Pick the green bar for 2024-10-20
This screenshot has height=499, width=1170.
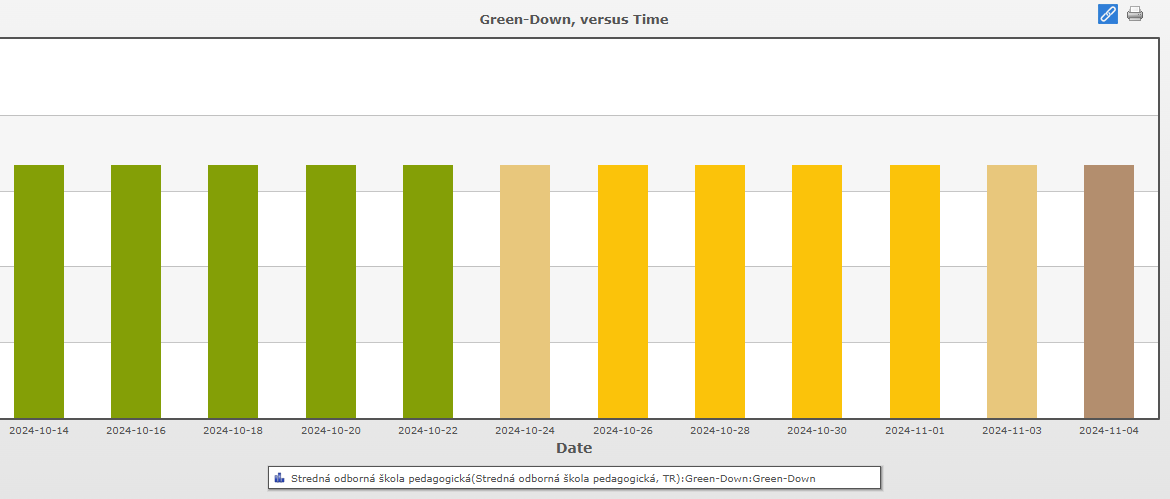pos(331,291)
